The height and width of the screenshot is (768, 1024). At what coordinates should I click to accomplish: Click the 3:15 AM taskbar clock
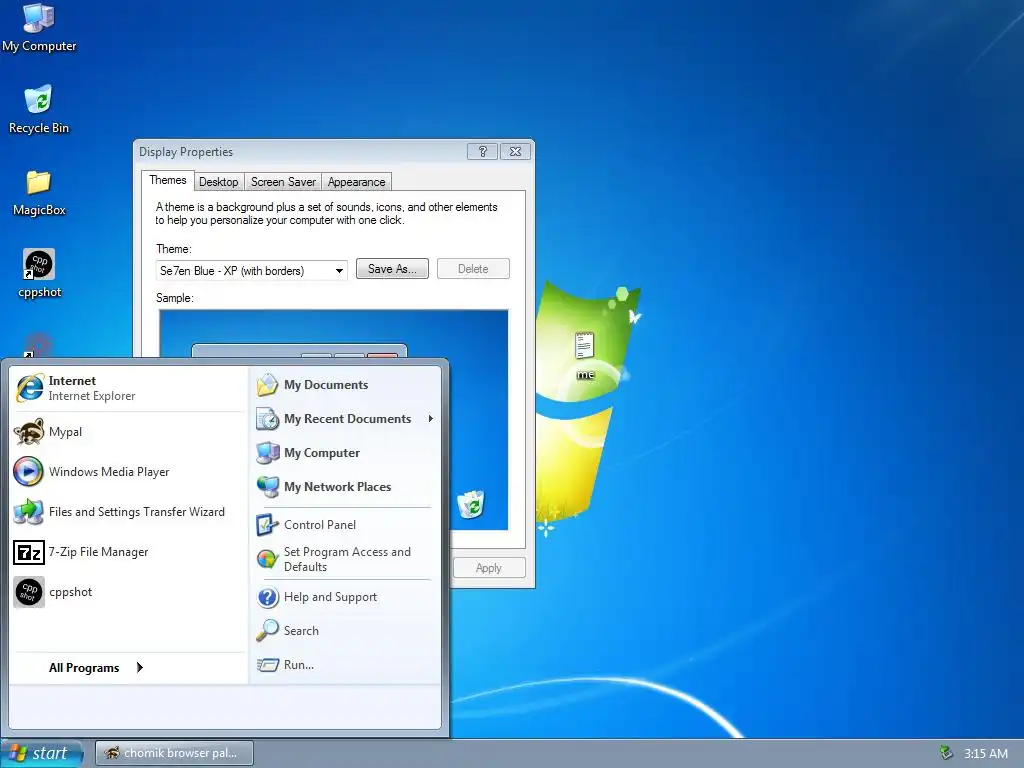point(985,754)
